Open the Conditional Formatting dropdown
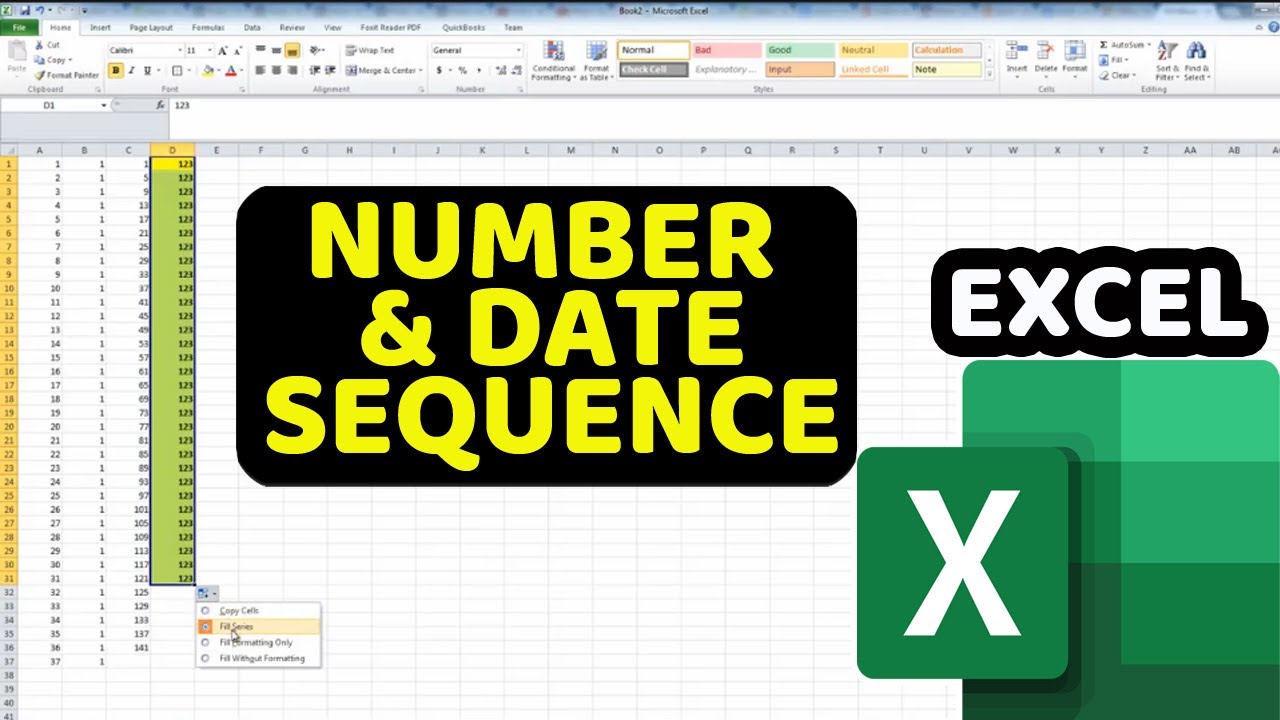 tap(553, 61)
